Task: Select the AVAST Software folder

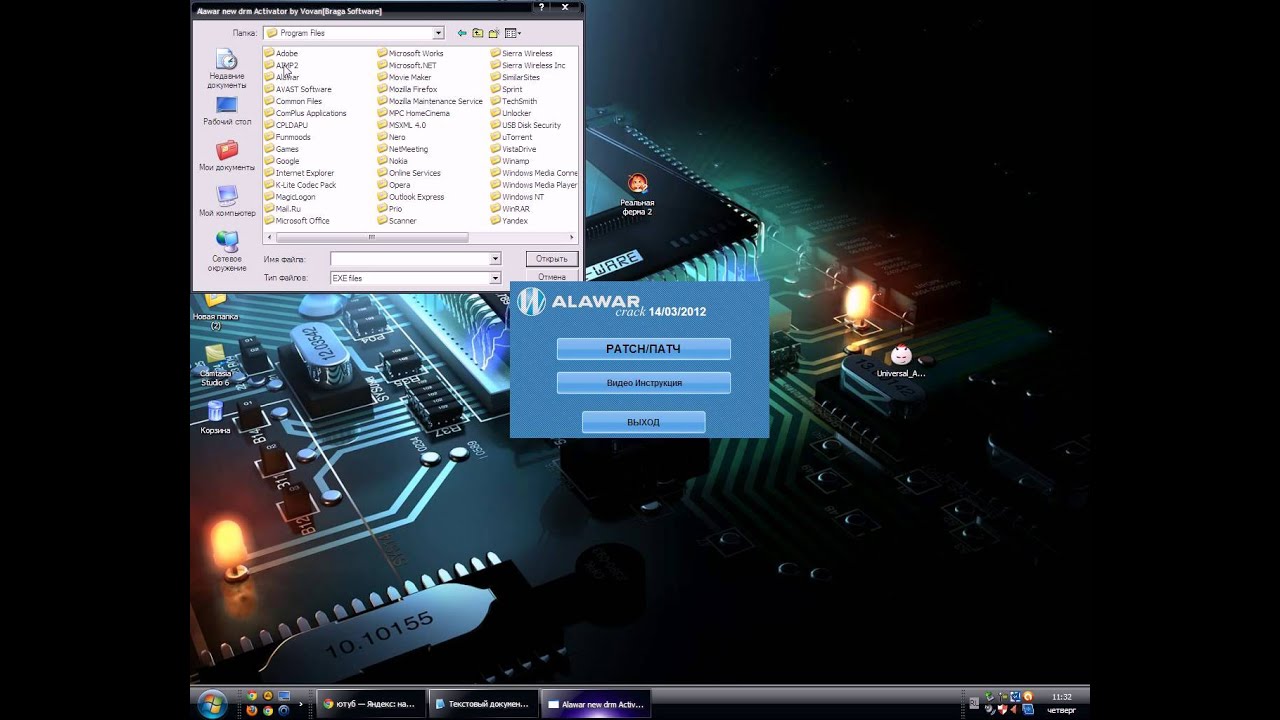Action: pos(298,89)
